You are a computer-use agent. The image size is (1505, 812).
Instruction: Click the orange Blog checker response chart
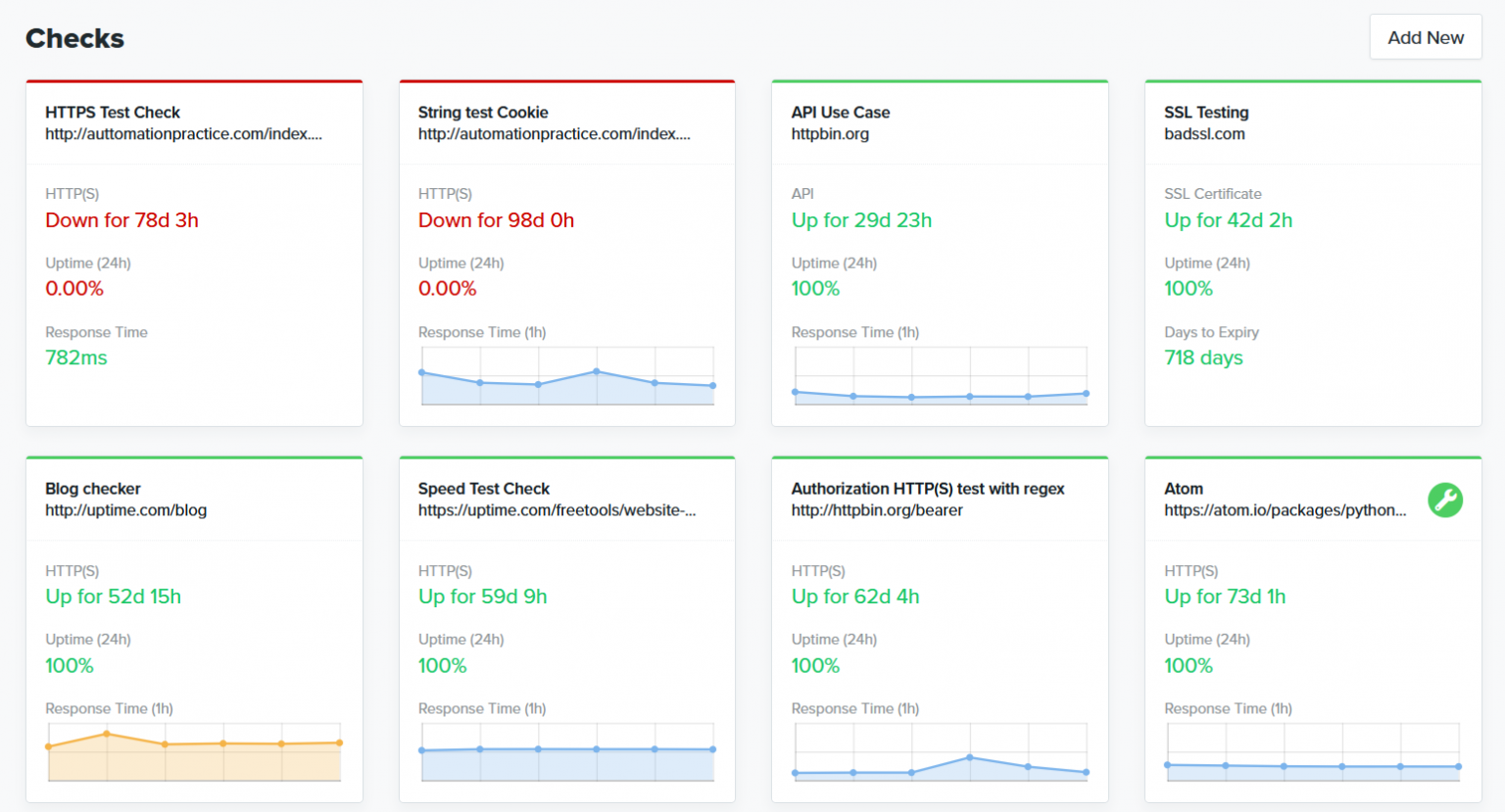click(x=194, y=752)
